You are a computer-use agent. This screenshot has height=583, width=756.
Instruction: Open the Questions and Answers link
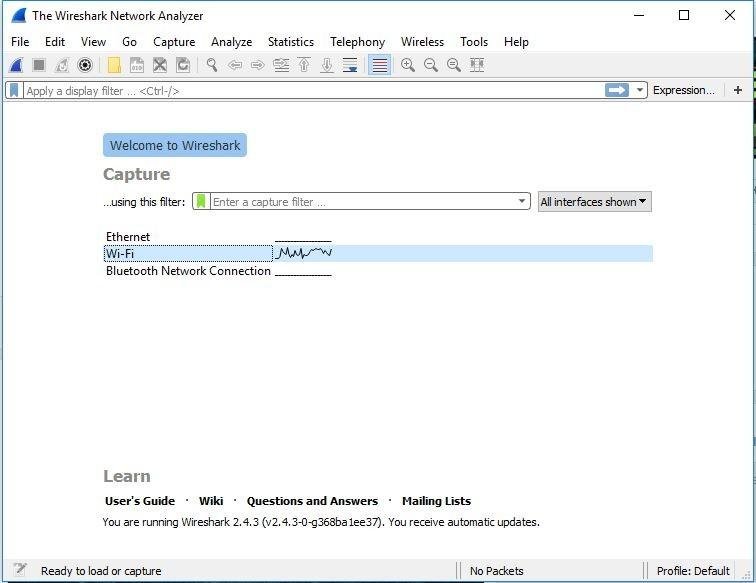312,501
